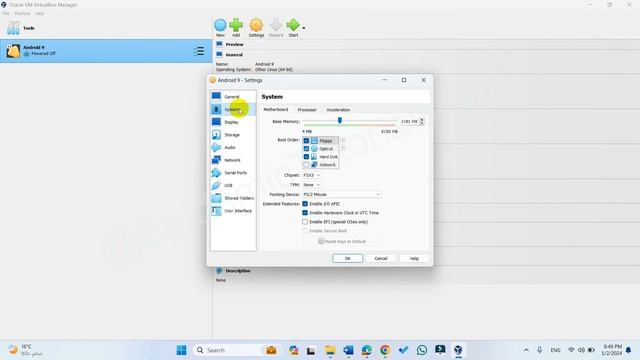The width and height of the screenshot is (640, 360).
Task: Click the Start VM green arrow
Action: pos(293,28)
